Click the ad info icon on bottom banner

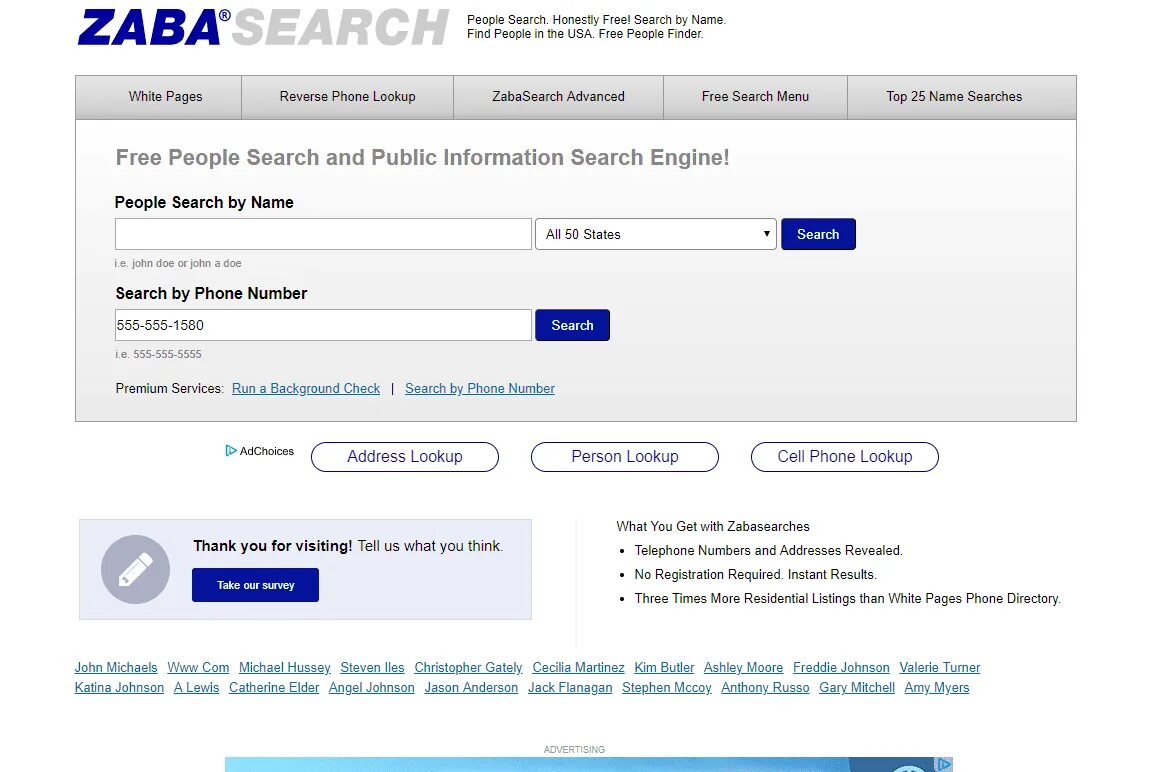tap(944, 764)
